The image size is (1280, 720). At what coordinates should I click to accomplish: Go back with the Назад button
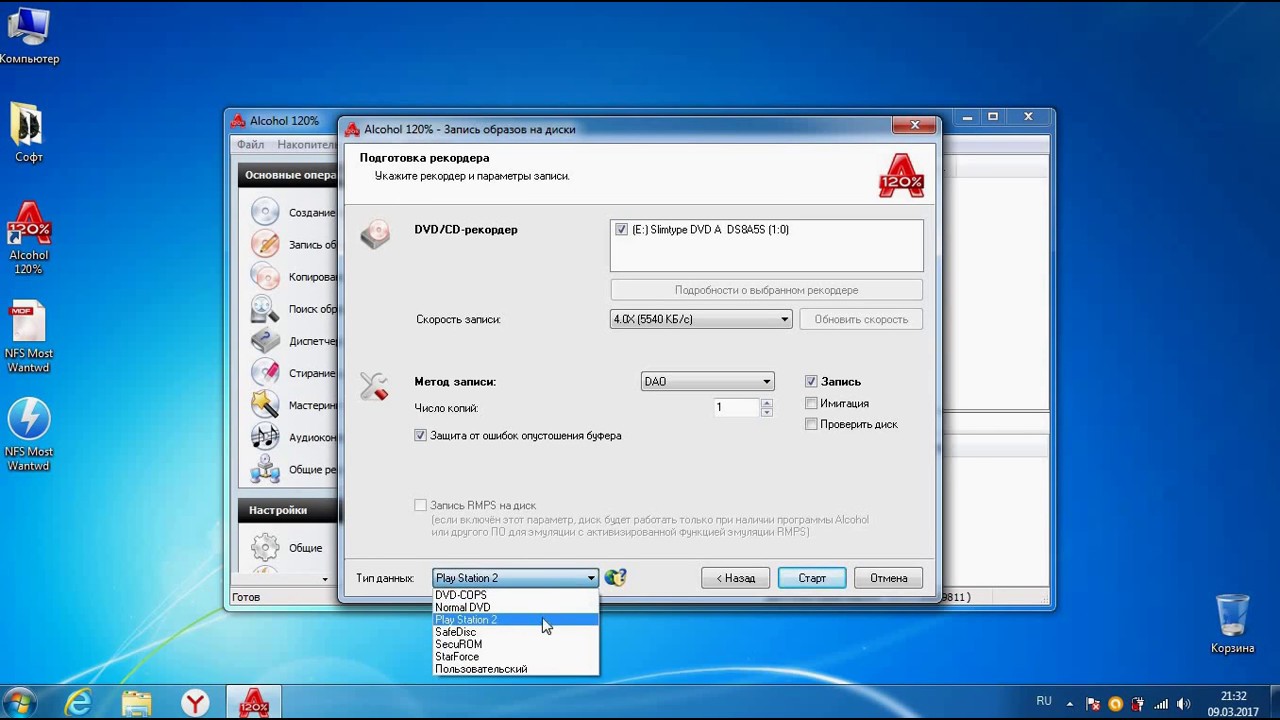(735, 578)
